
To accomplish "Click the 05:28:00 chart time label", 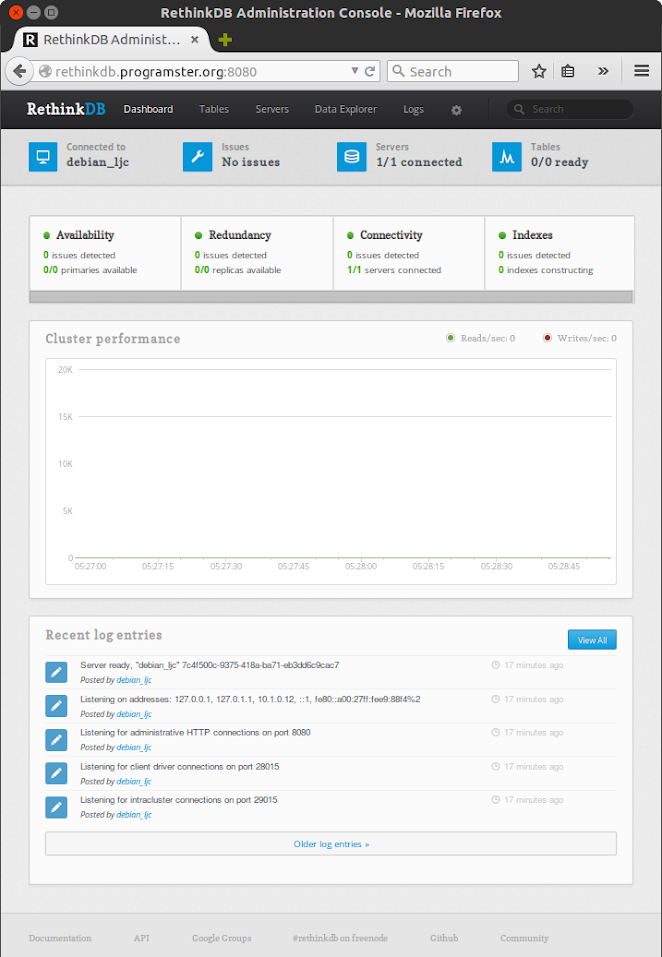I will click(x=361, y=566).
